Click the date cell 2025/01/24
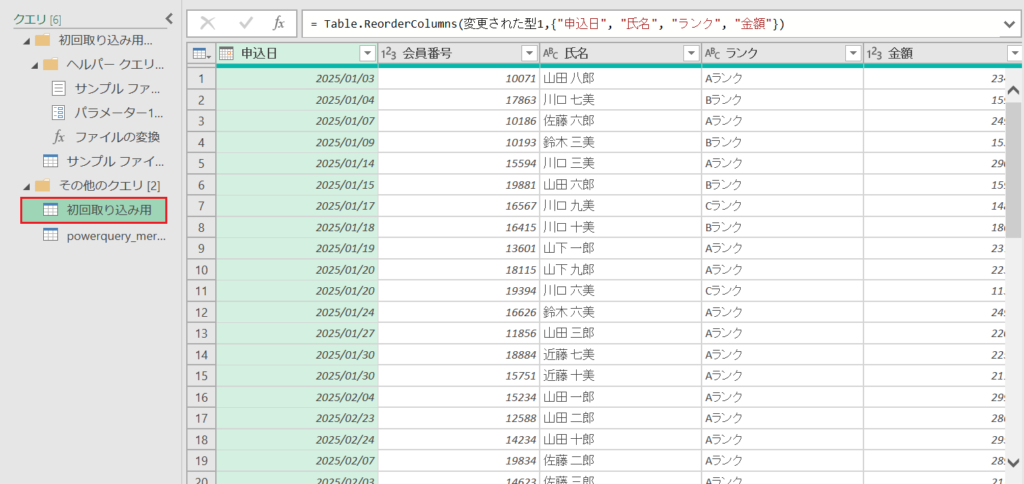Viewport: 1024px width, 484px height. (297, 312)
